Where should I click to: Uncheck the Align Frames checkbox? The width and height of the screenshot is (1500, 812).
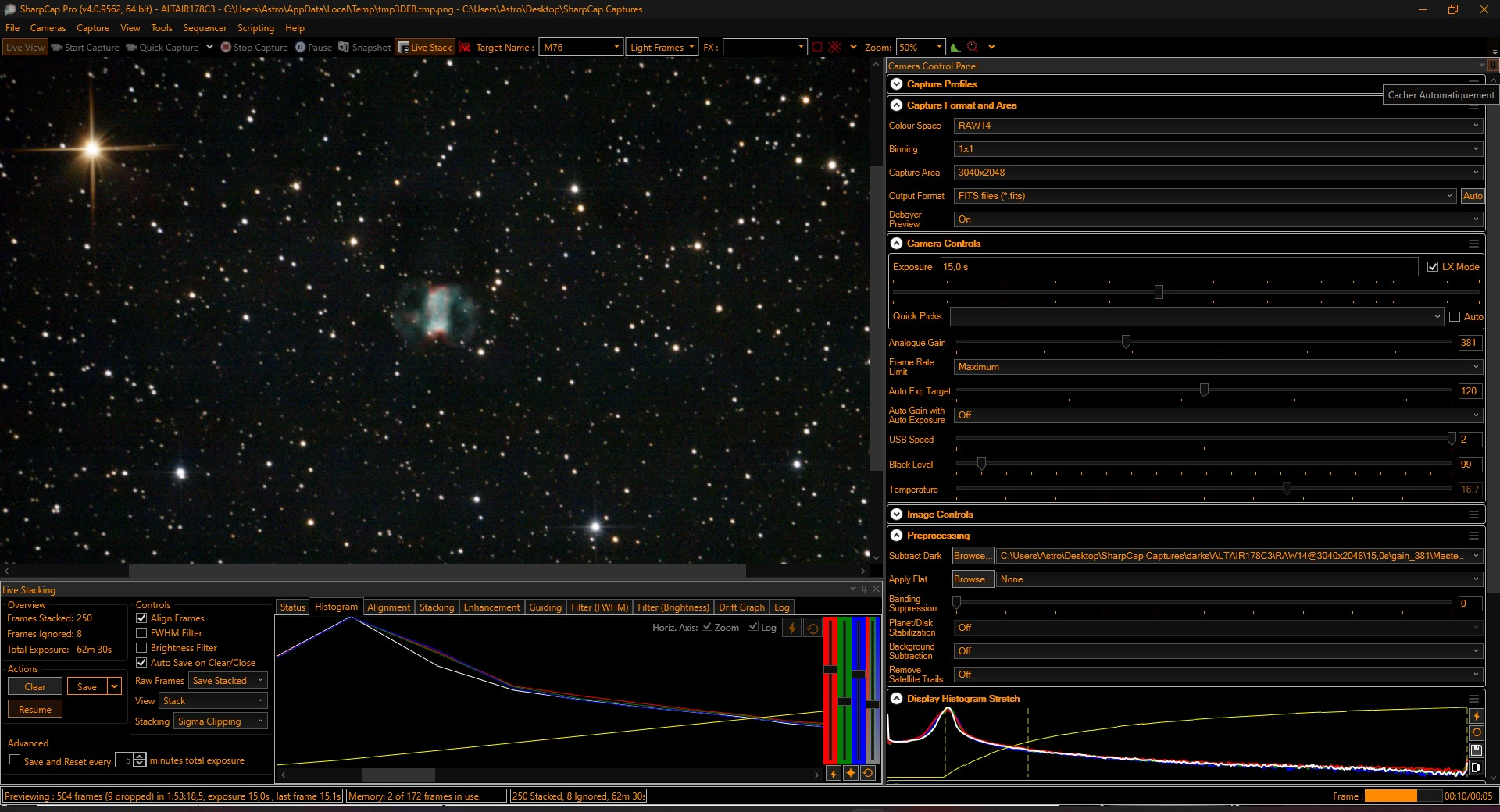141,618
